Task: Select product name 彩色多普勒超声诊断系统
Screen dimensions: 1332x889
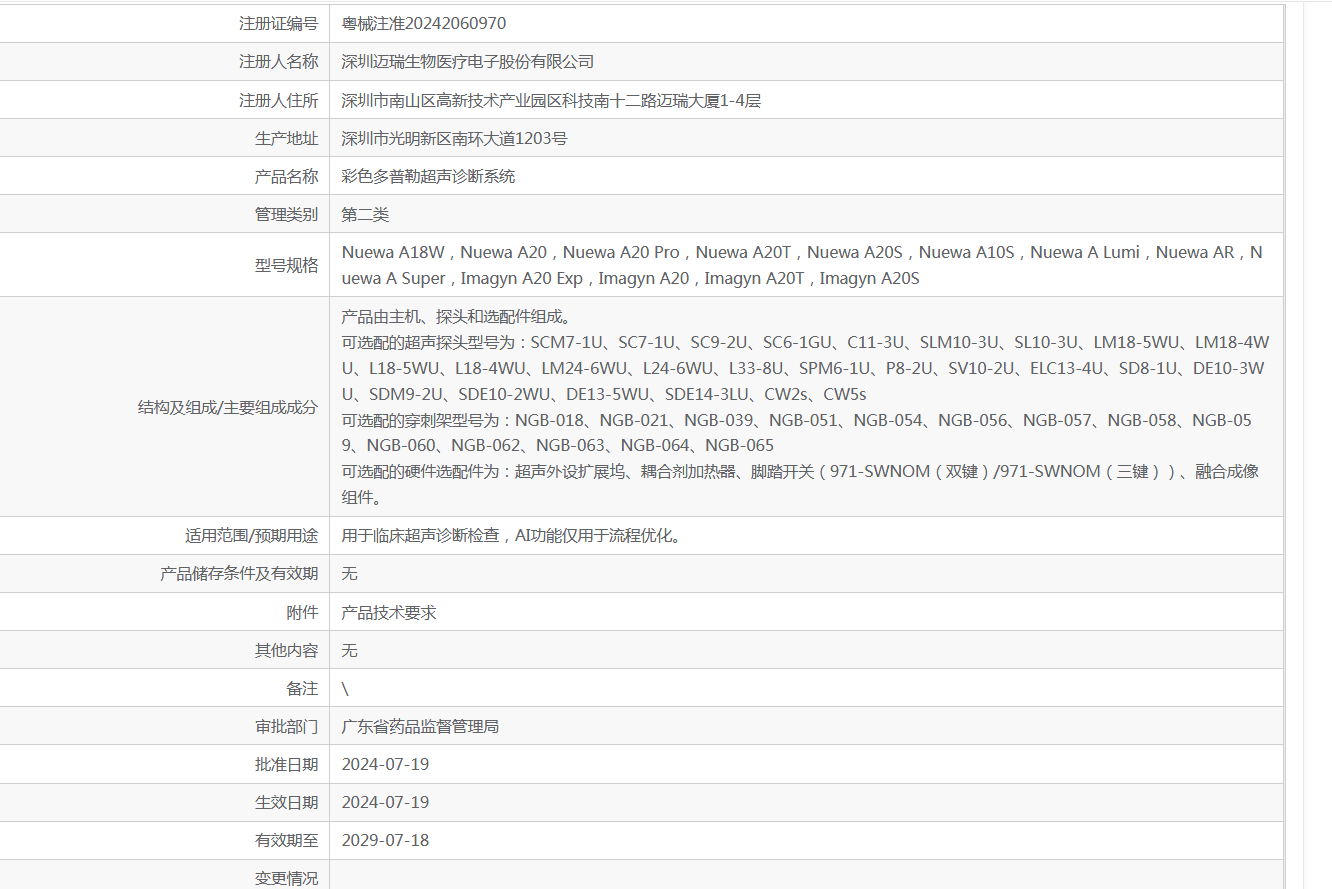Action: click(429, 176)
